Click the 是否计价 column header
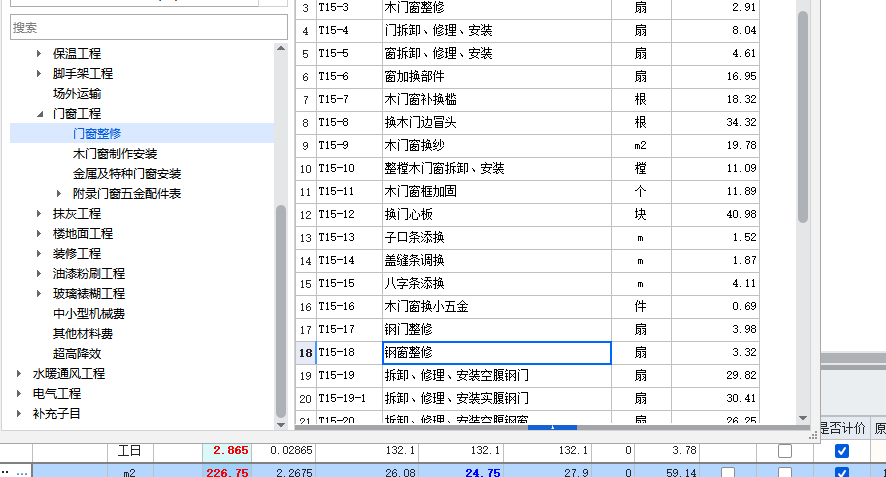 click(841, 428)
